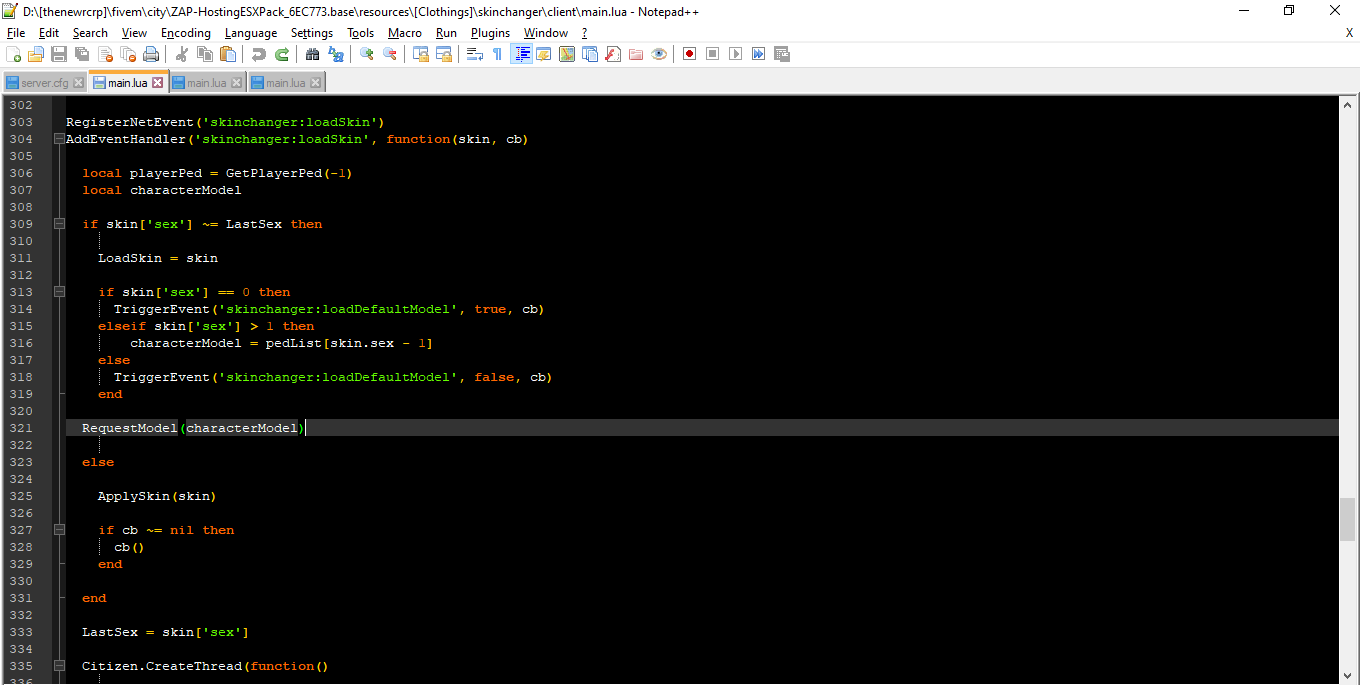1360x685 pixels.
Task: Close document using menu bar X
Action: (x=1349, y=33)
